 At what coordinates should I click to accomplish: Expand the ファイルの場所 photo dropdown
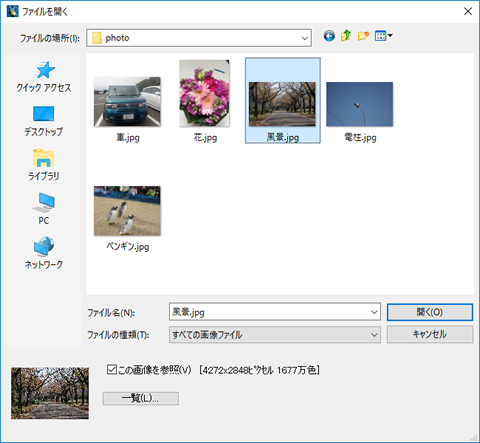point(304,38)
